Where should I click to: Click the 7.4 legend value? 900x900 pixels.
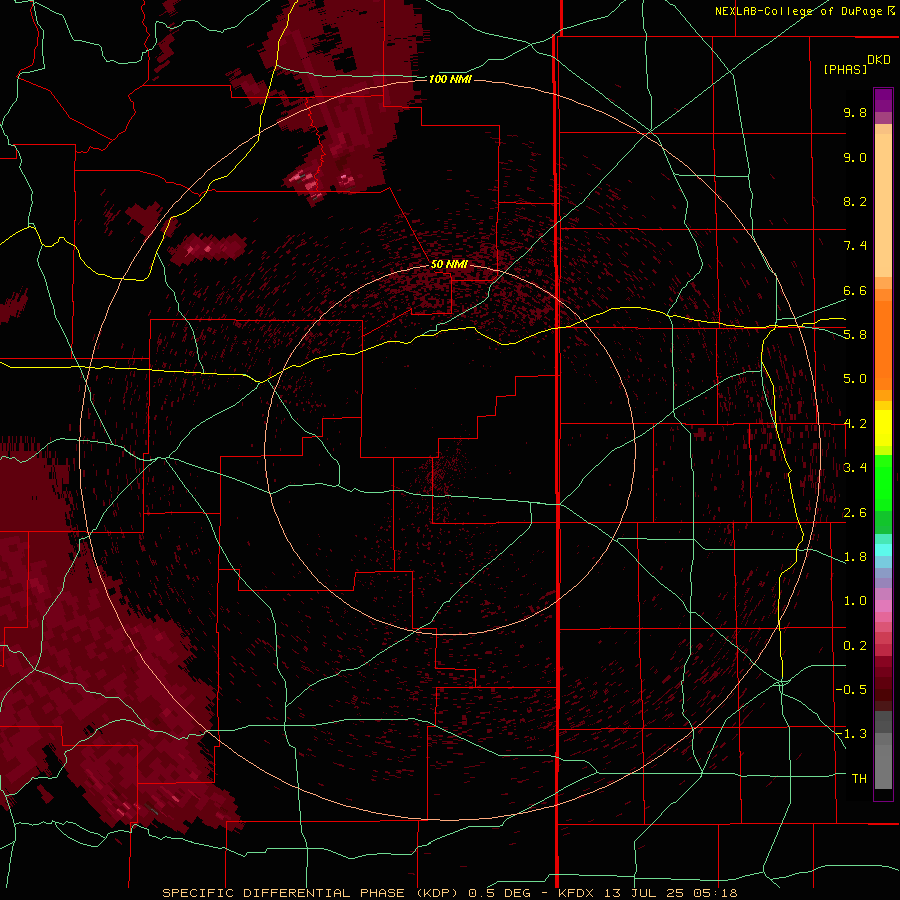click(855, 246)
